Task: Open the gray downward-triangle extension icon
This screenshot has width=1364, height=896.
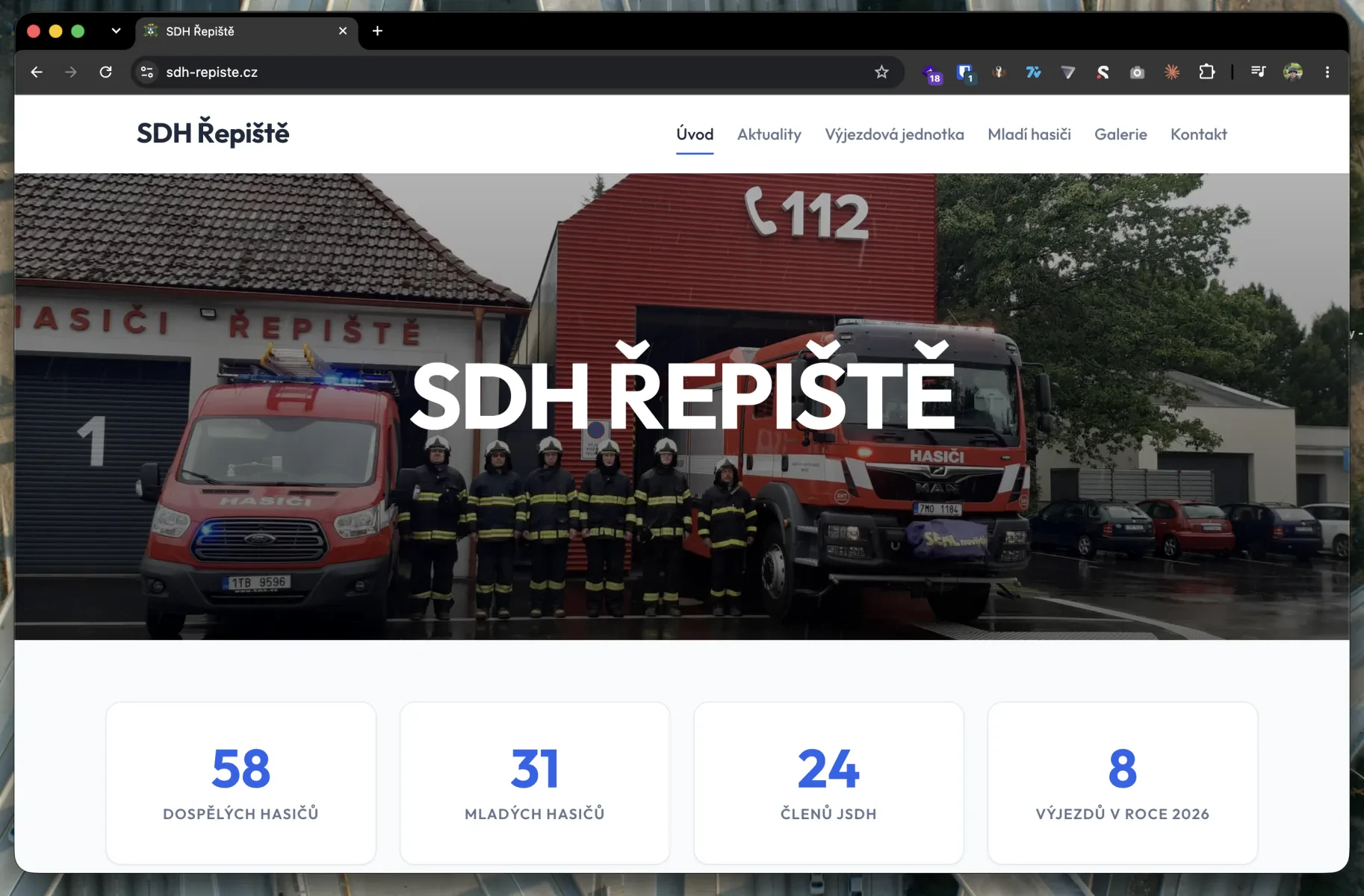Action: (x=1068, y=72)
